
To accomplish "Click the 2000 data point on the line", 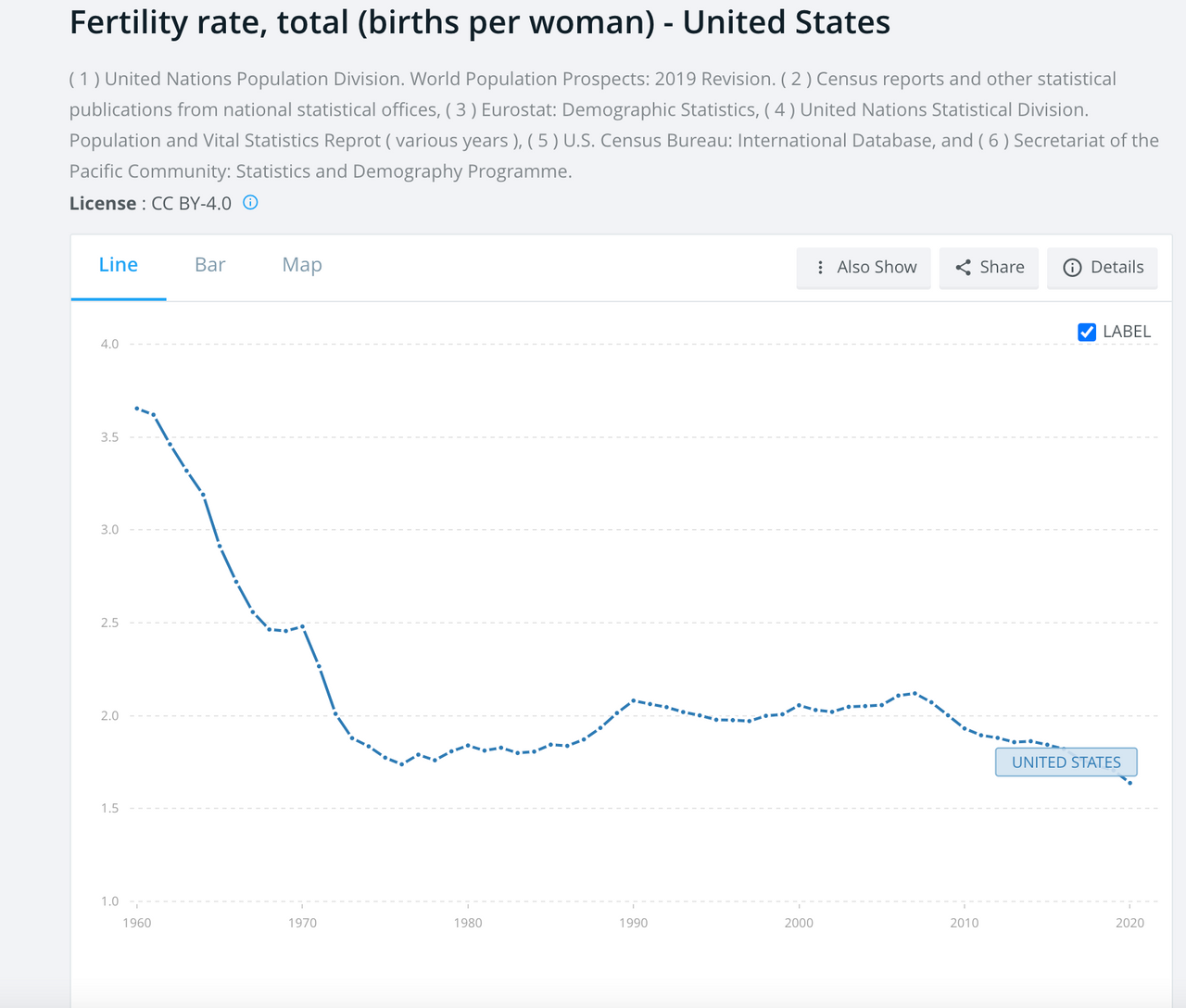I will [799, 705].
